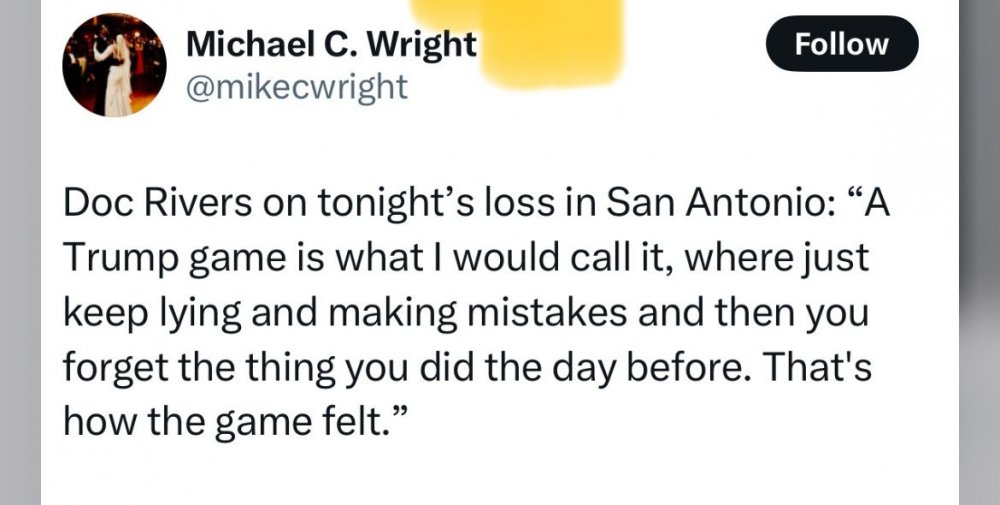This screenshot has height=505, width=1000.
Task: Click the Follow button
Action: pos(841,44)
